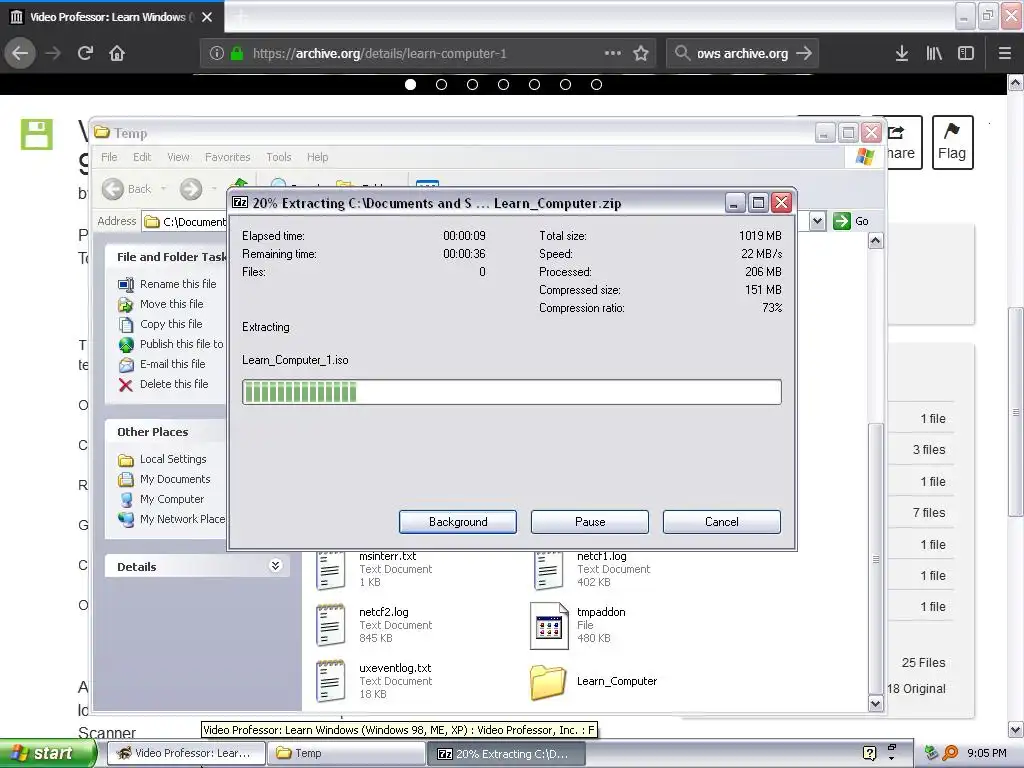This screenshot has height=768, width=1024.
Task: Open Explorer File menu
Action: coord(109,157)
